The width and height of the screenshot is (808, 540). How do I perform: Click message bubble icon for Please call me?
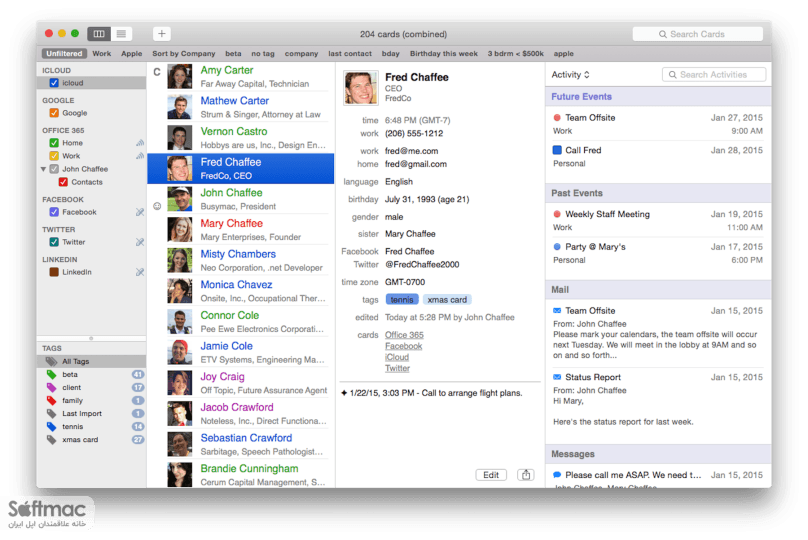[x=557, y=475]
